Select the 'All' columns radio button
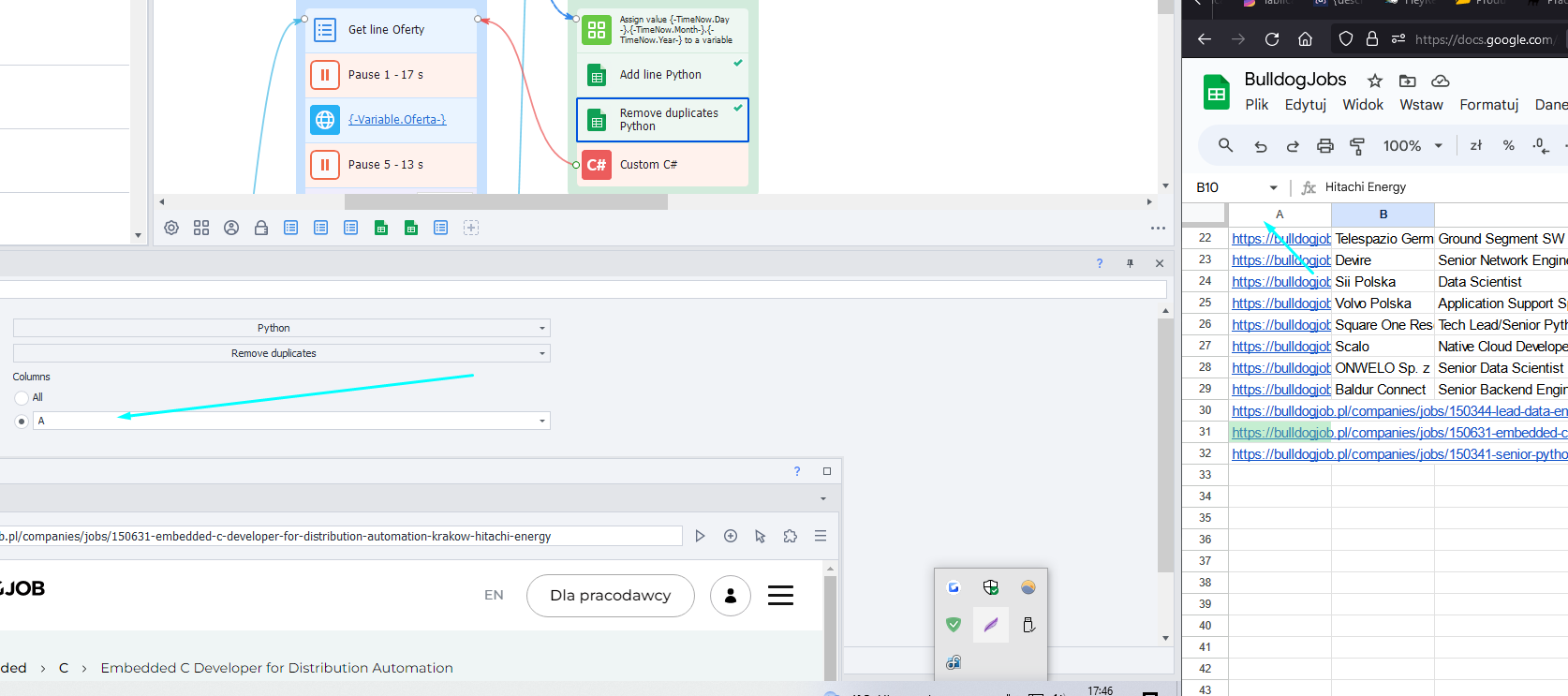 (22, 398)
